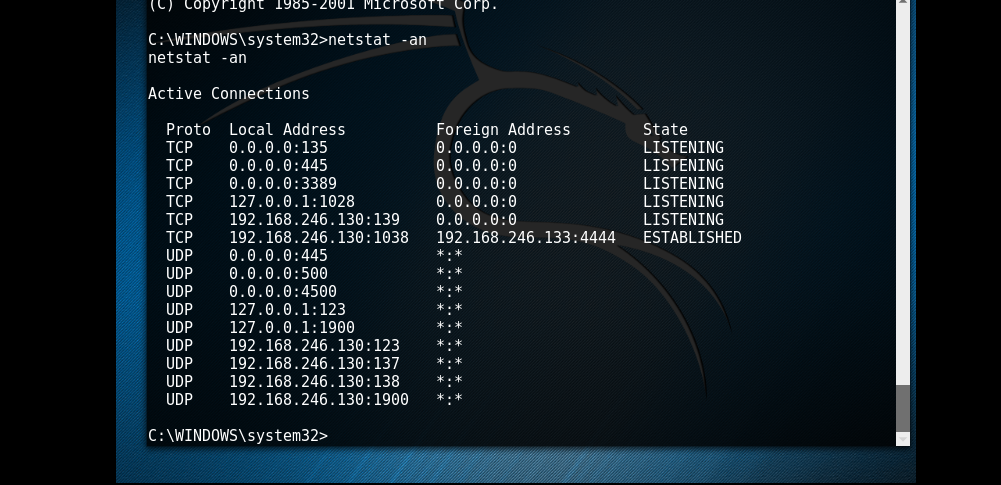1001x485 pixels.
Task: Select local address 192.168.246.130:123
Action: [x=314, y=345]
